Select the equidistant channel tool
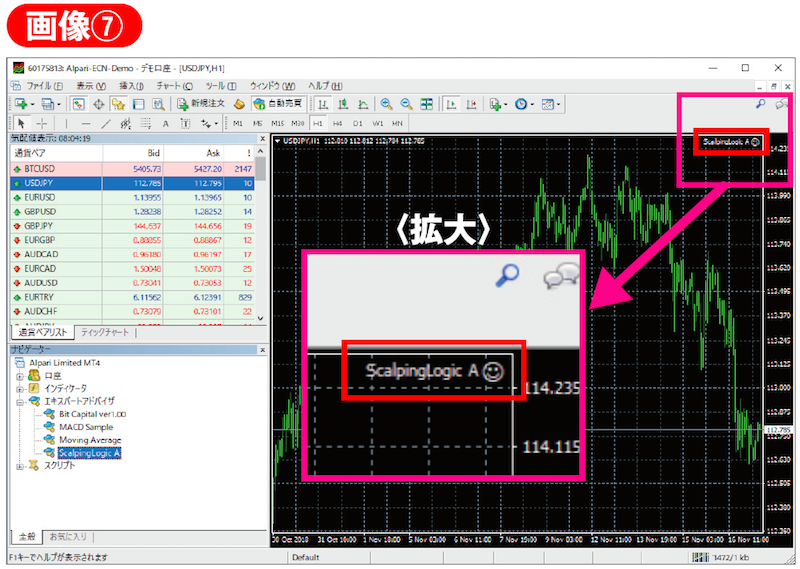The width and height of the screenshot is (800, 569). click(x=126, y=123)
